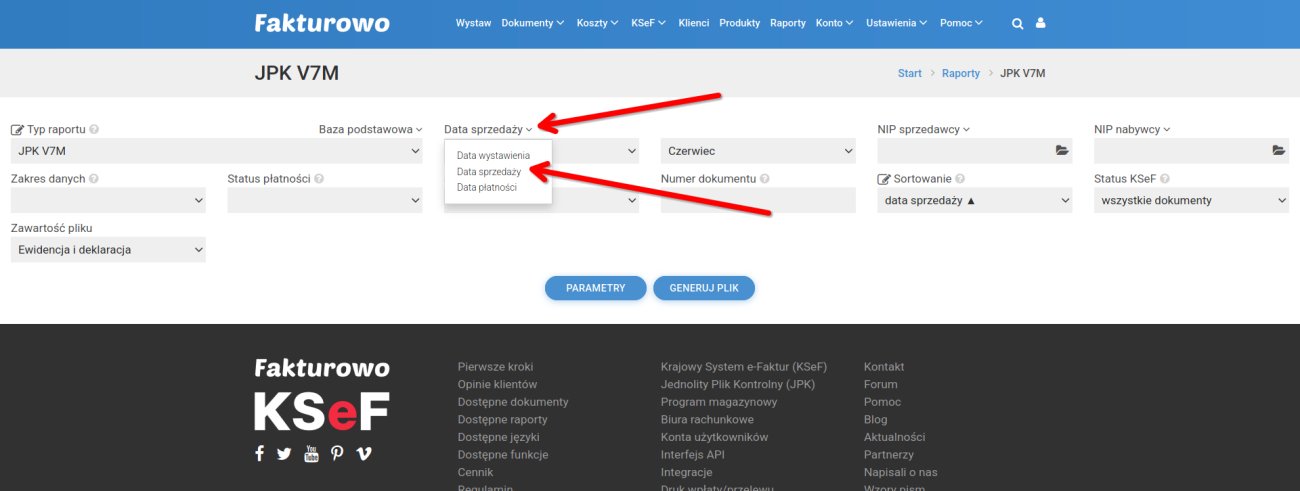Open the search magnifier icon in header
The width and height of the screenshot is (1300, 491).
coord(1017,23)
